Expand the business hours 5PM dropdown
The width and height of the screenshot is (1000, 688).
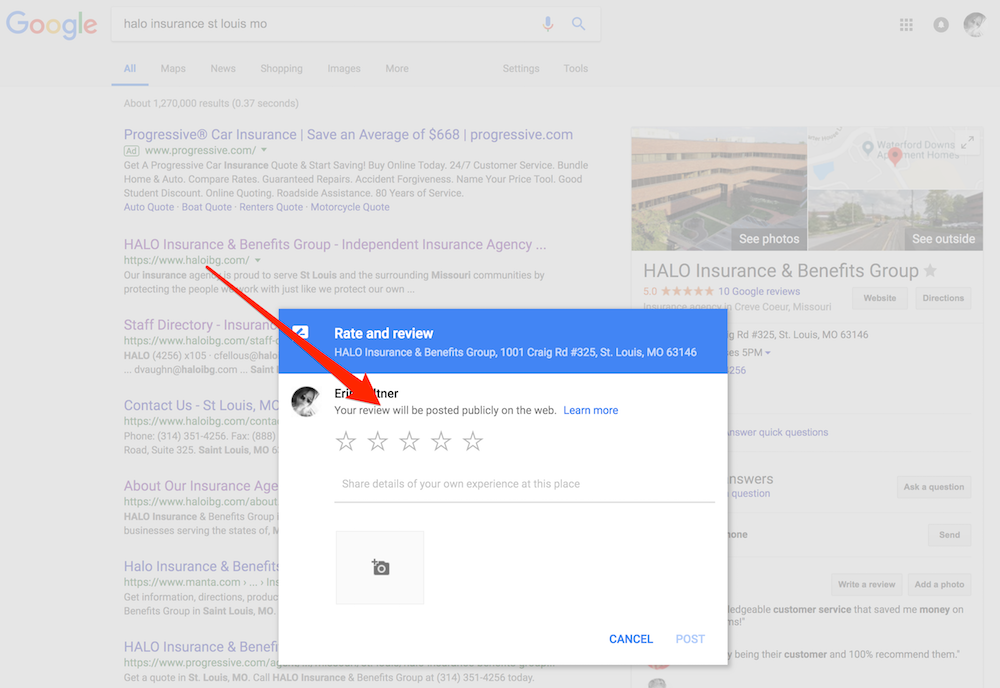coord(768,353)
